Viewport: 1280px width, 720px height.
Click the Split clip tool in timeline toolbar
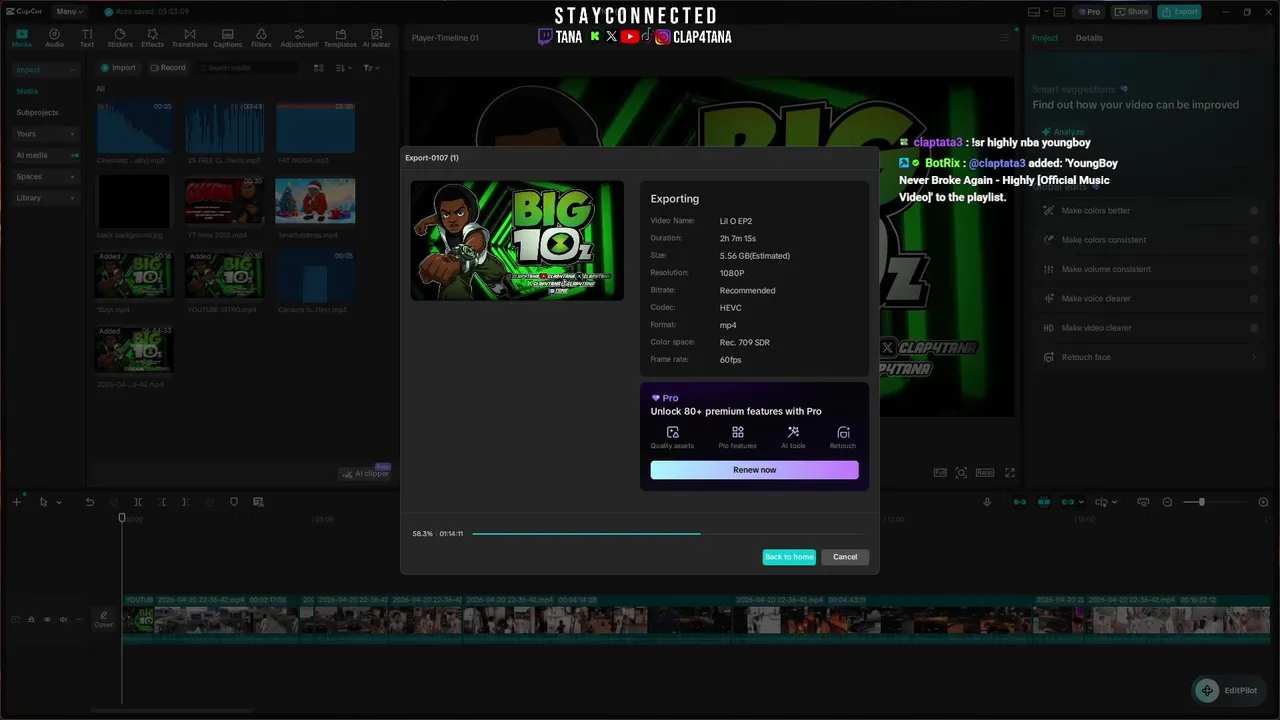pyautogui.click(x=138, y=502)
